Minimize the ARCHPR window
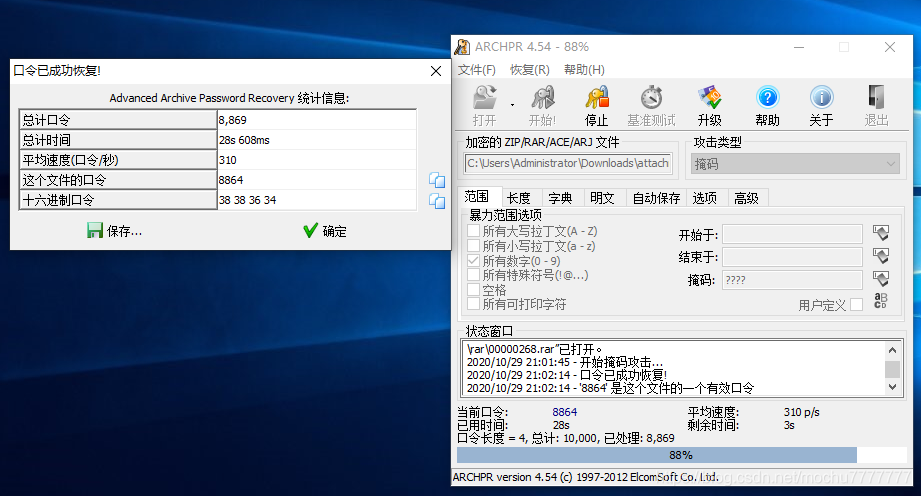This screenshot has height=496, width=921. (x=799, y=47)
